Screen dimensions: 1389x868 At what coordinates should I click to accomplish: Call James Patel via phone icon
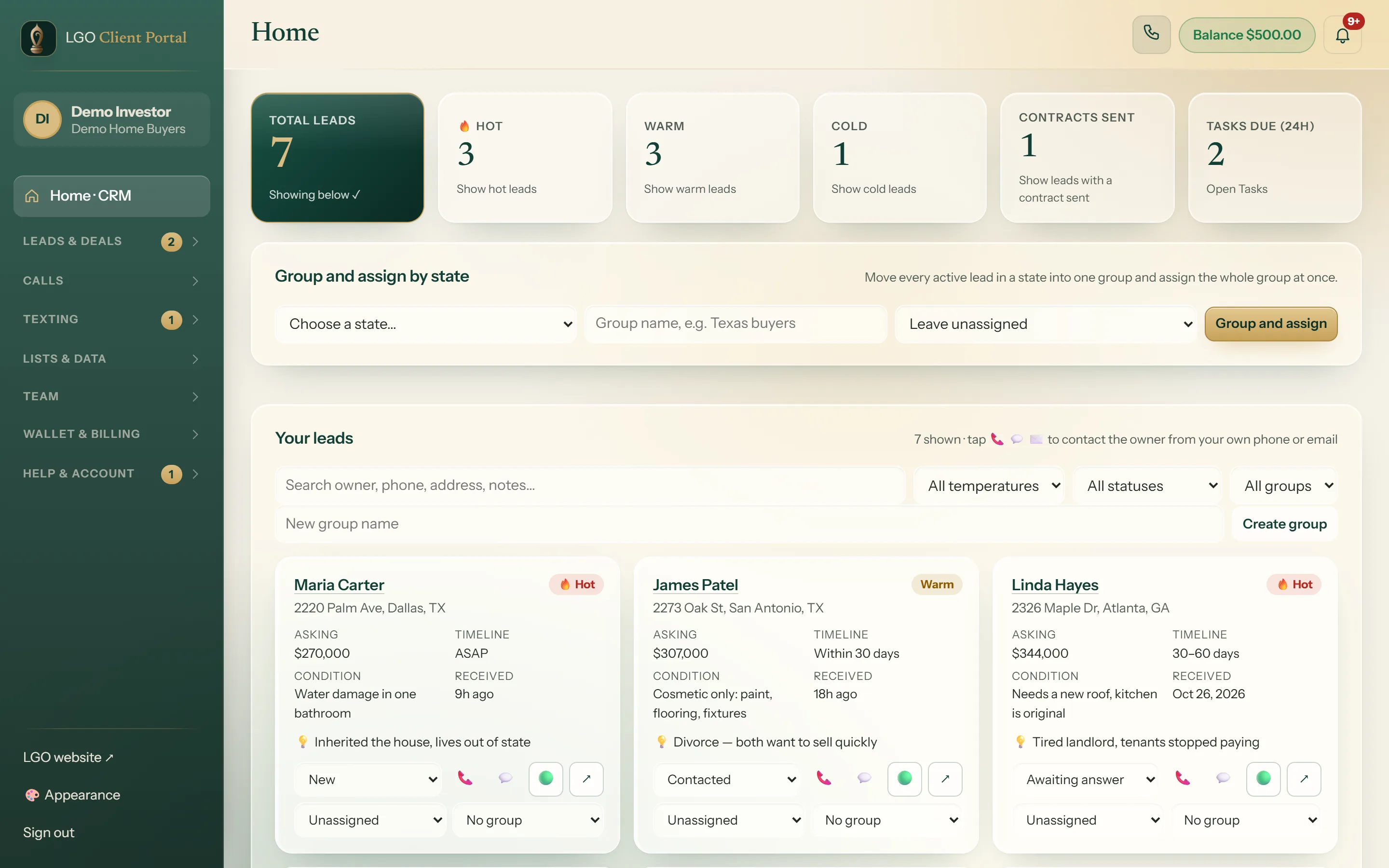[824, 778]
